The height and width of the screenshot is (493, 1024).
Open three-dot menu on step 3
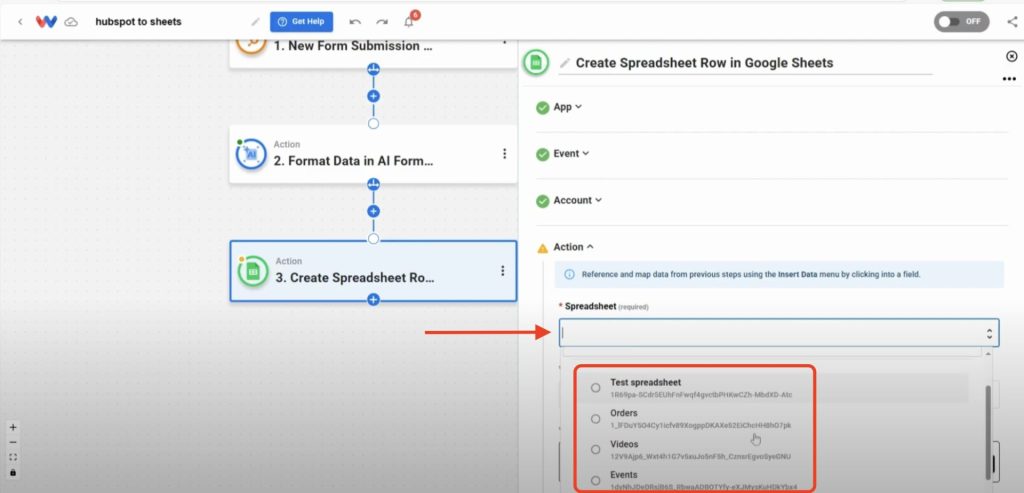coord(502,270)
